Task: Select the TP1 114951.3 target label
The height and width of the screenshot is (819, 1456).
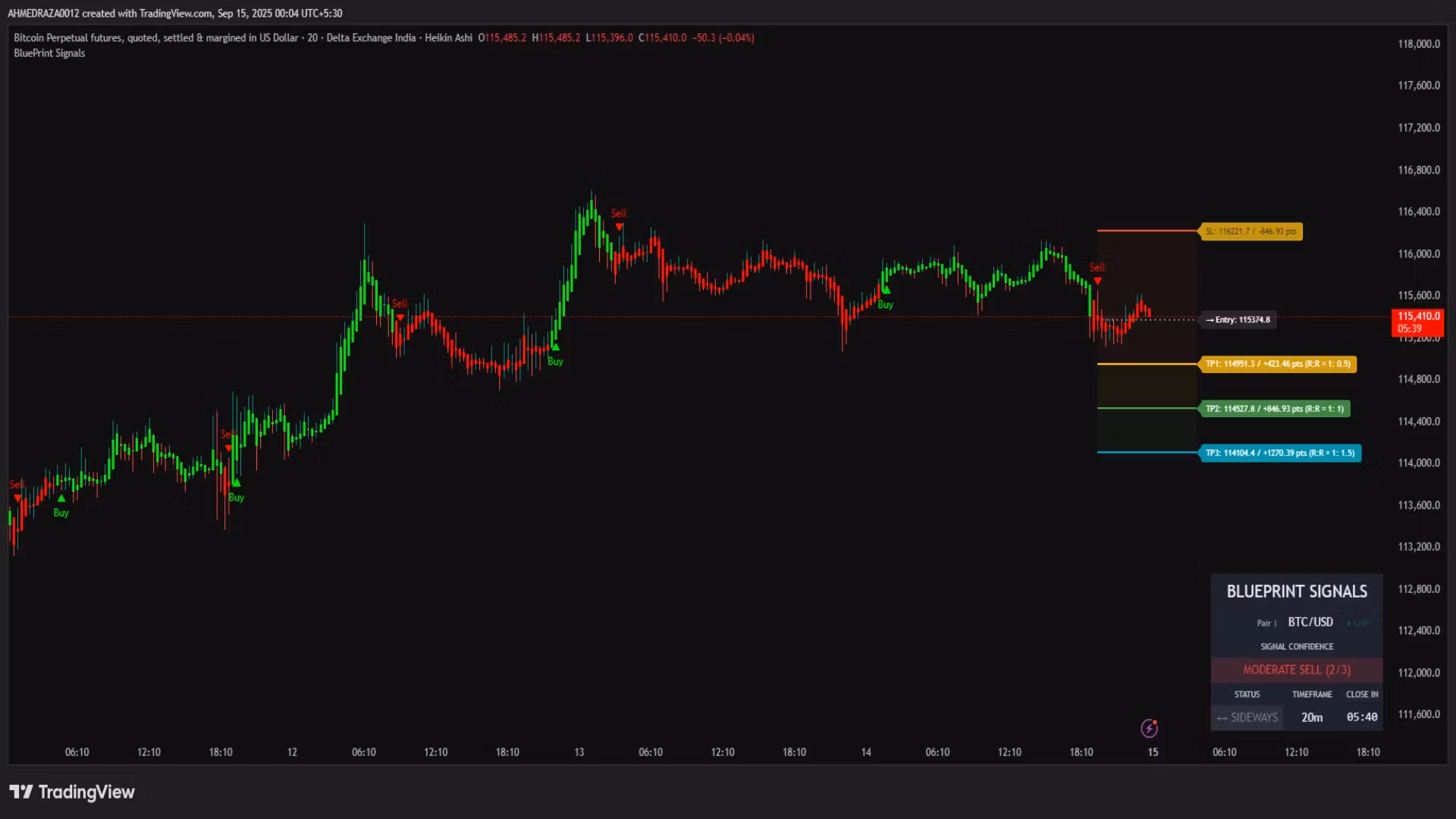Action: [1278, 364]
